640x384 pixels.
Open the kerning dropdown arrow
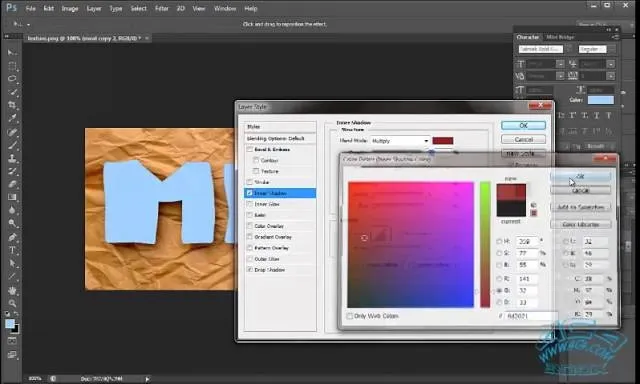coord(560,76)
